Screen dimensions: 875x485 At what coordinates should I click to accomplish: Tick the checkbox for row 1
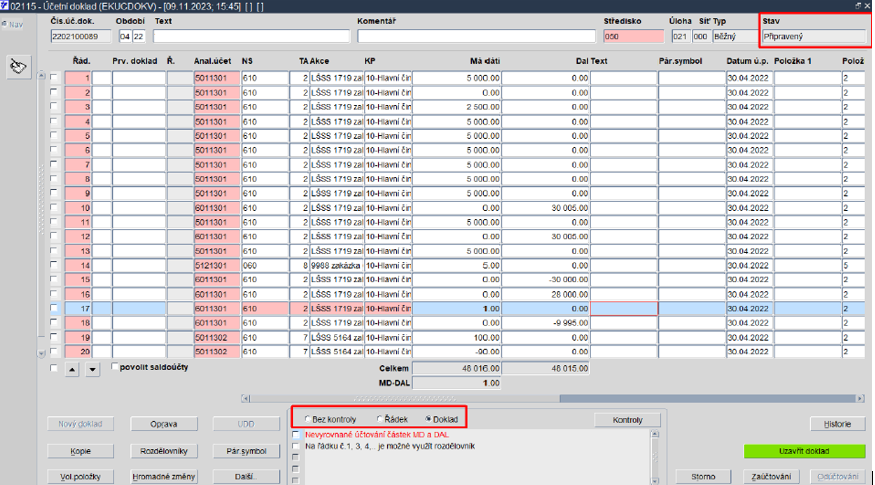pyautogui.click(x=54, y=77)
